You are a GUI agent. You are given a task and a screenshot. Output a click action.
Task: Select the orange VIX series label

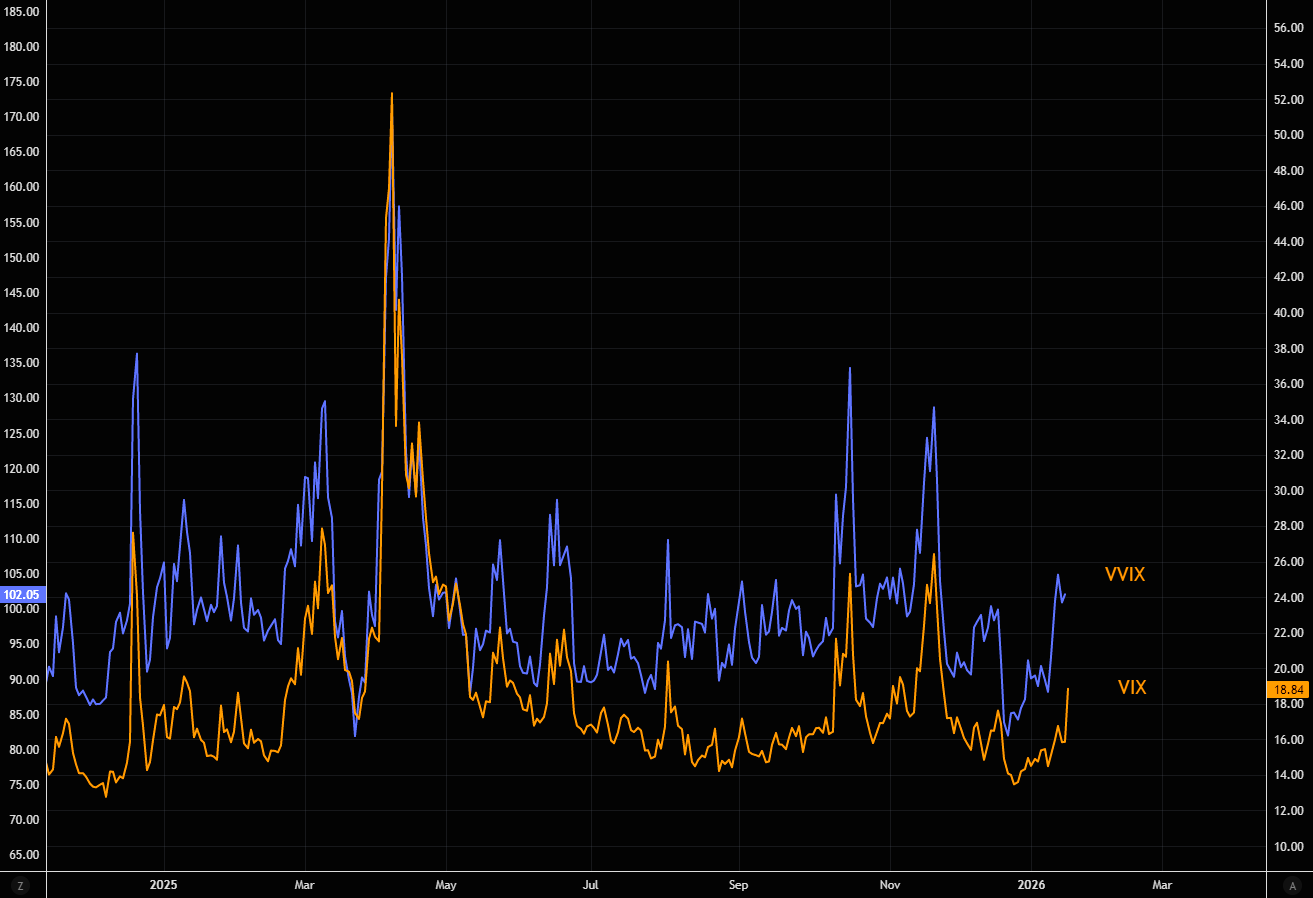pyautogui.click(x=1131, y=687)
